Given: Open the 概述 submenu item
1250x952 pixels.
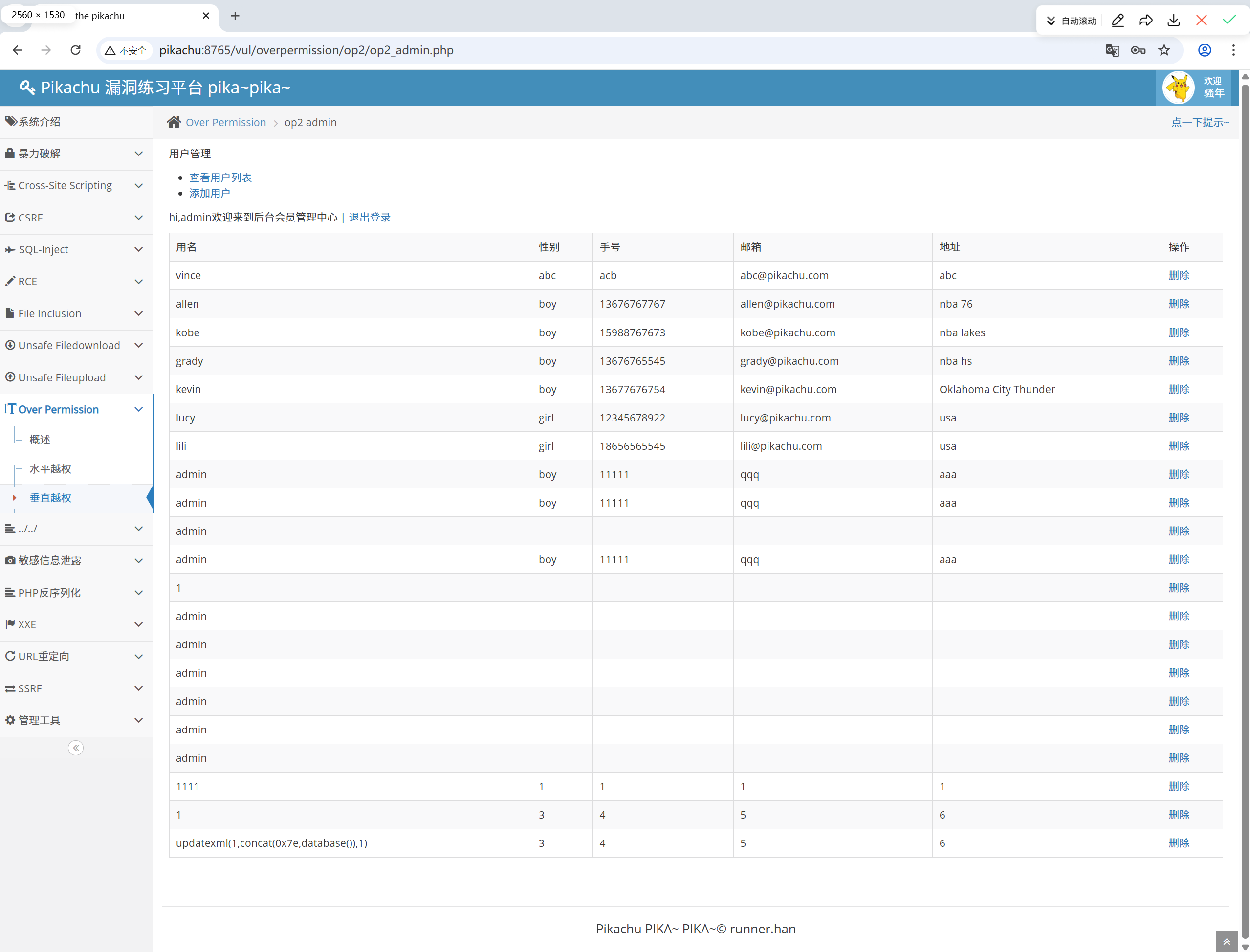Looking at the screenshot, I should 40,439.
